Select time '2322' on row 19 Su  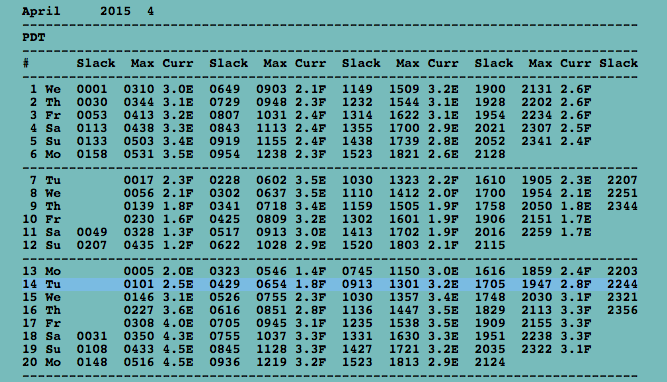coord(537,349)
